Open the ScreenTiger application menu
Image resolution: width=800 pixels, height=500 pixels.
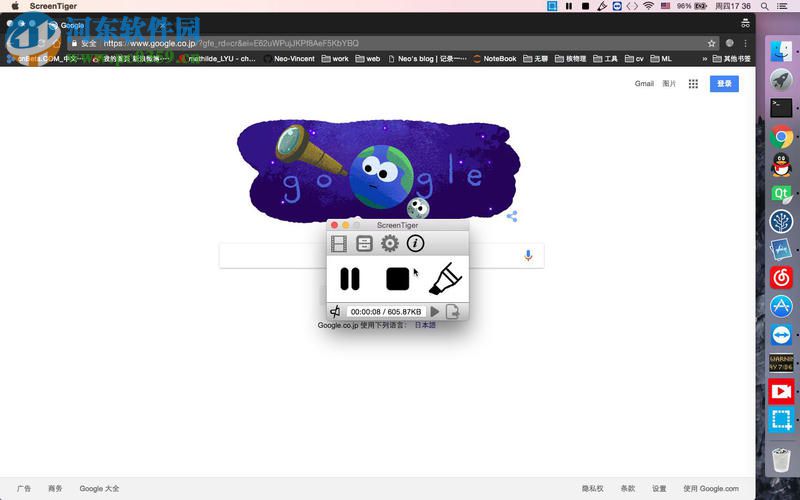tap(53, 6)
